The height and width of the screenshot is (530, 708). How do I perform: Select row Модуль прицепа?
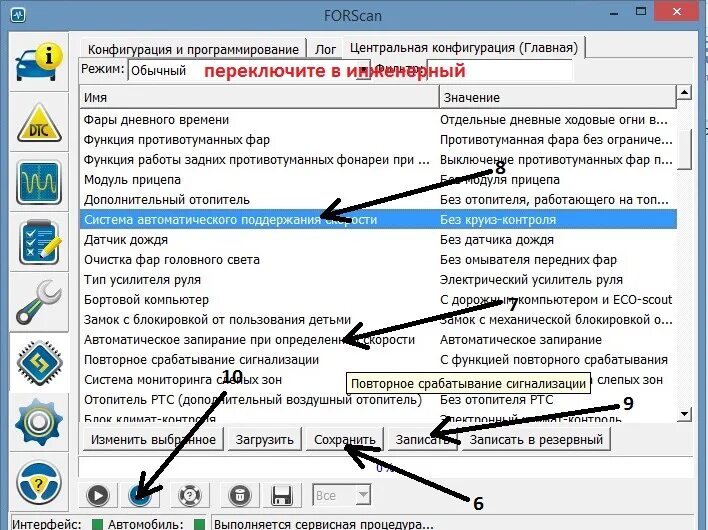(x=378, y=180)
